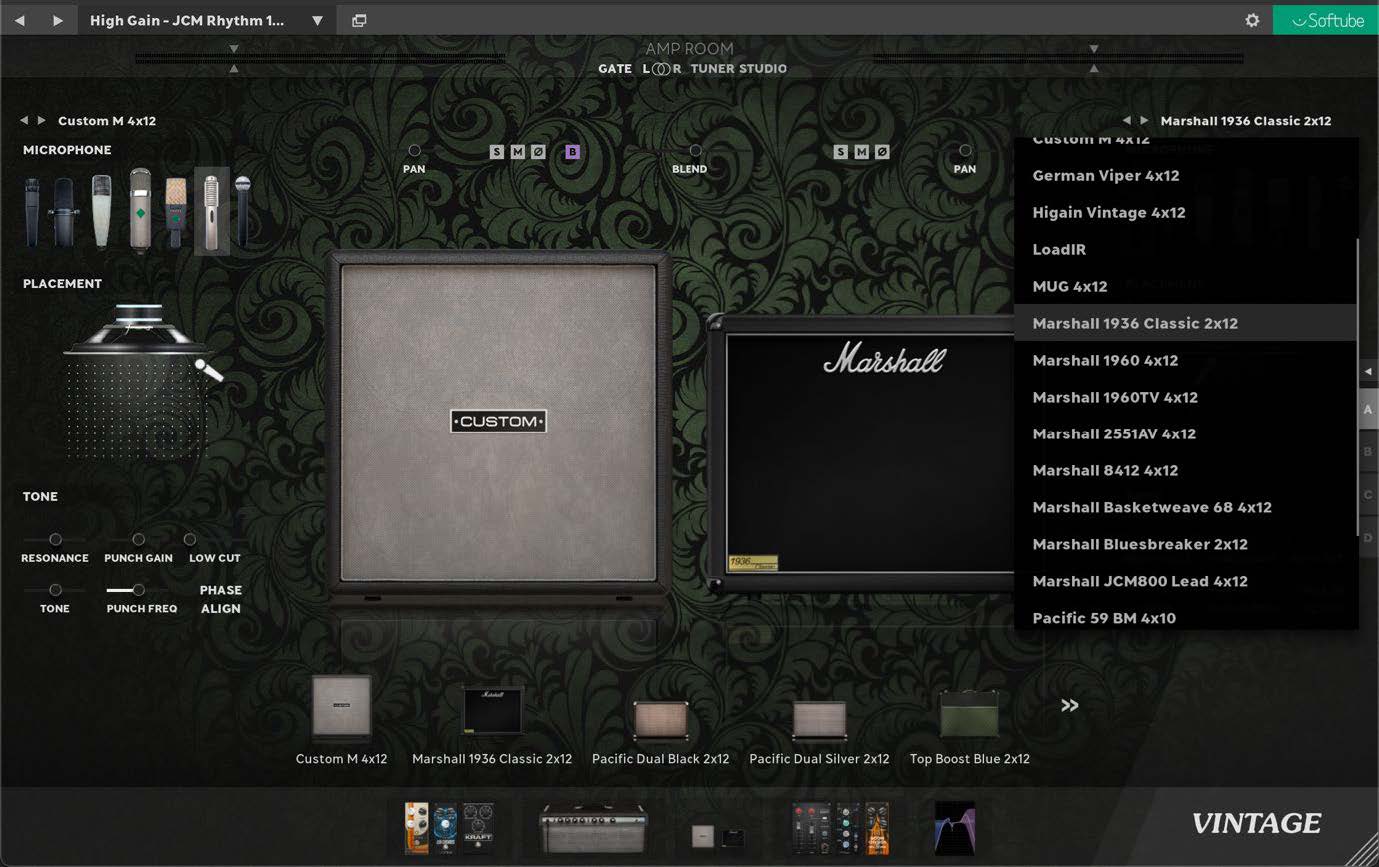Open the Phase Align control
The width and height of the screenshot is (1379, 867).
(x=220, y=598)
